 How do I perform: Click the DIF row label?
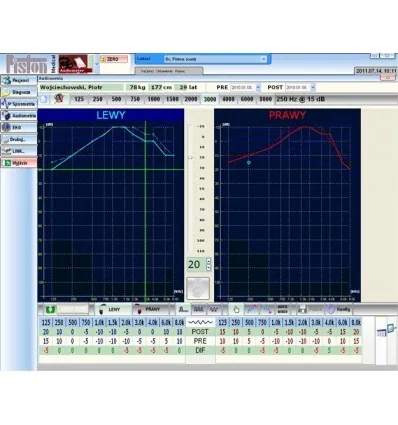[200, 351]
